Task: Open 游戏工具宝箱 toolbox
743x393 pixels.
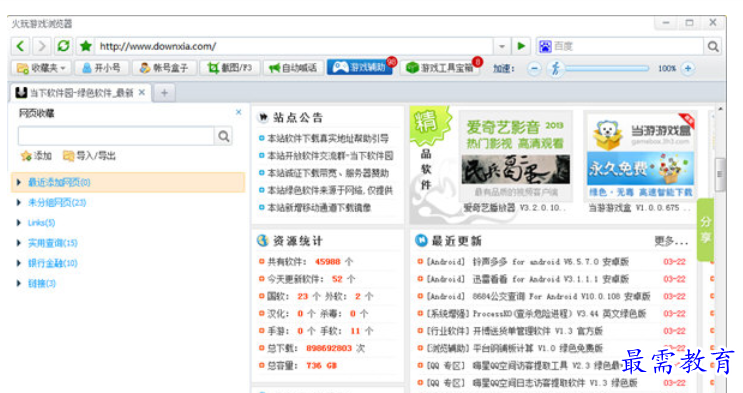Action: (440, 68)
